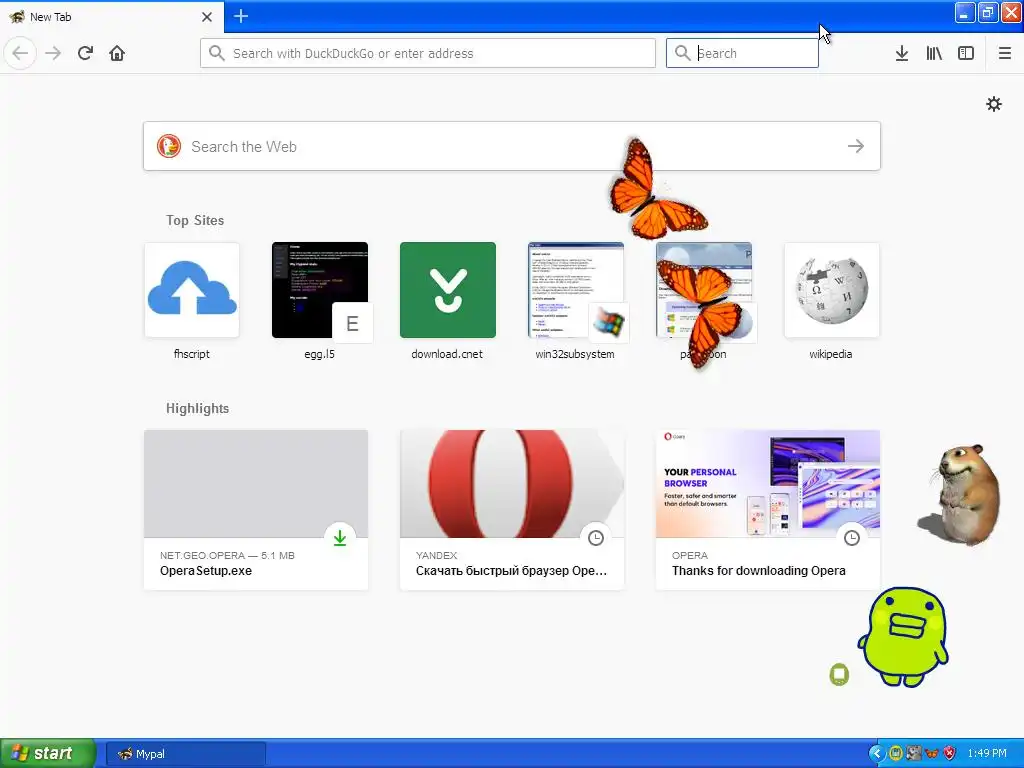This screenshot has width=1024, height=768.
Task: Open a new tab with plus
Action: (241, 16)
